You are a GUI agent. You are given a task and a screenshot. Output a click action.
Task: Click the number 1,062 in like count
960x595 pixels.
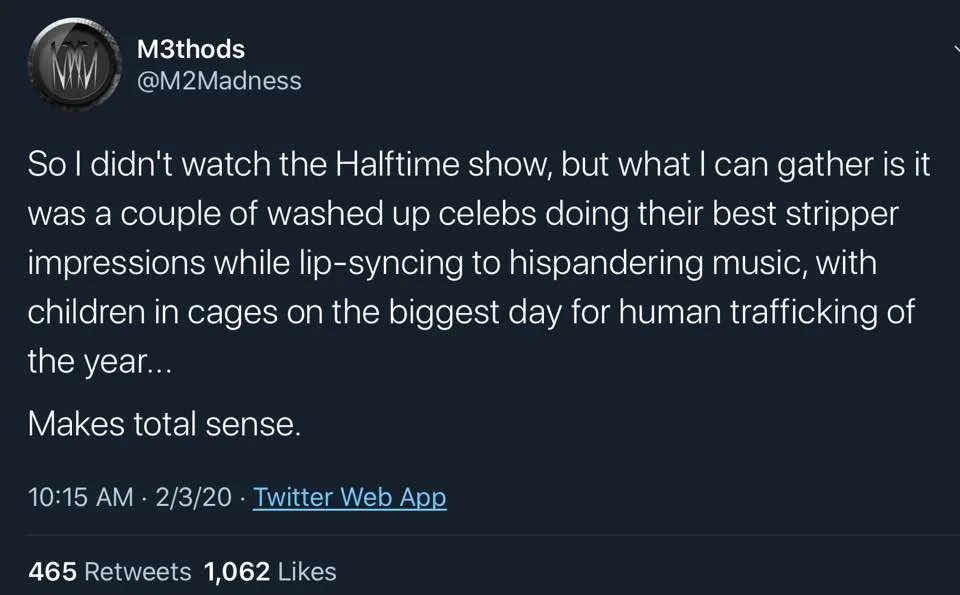pos(236,572)
